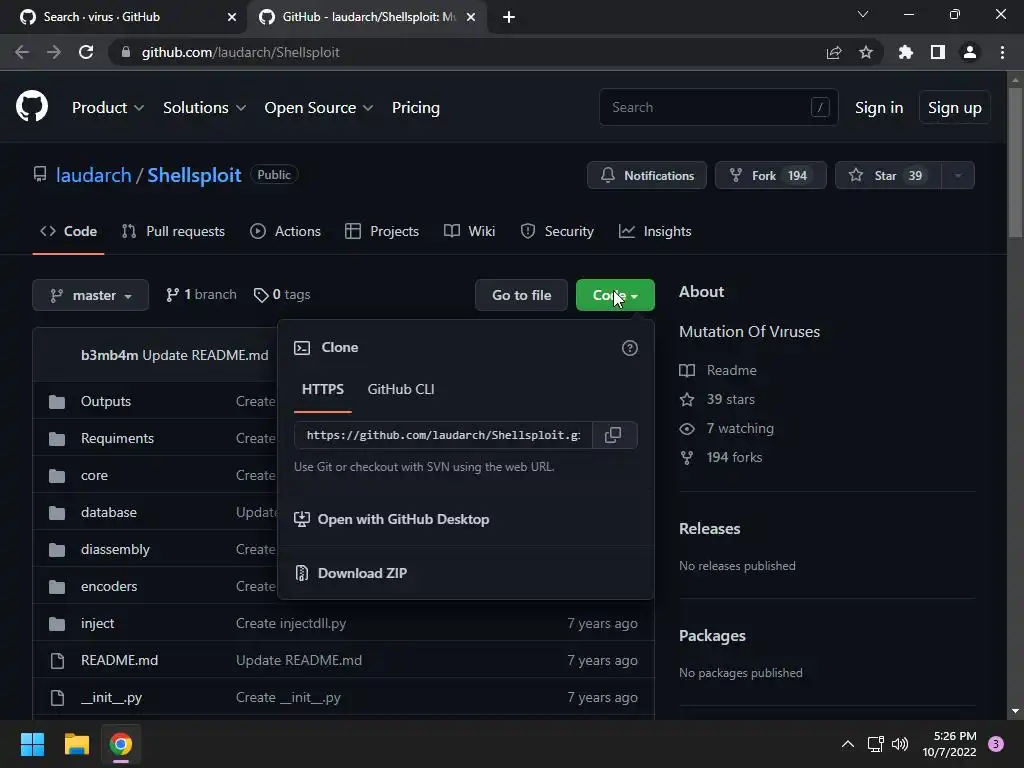Close the Search virus GitHub tab

232,17
